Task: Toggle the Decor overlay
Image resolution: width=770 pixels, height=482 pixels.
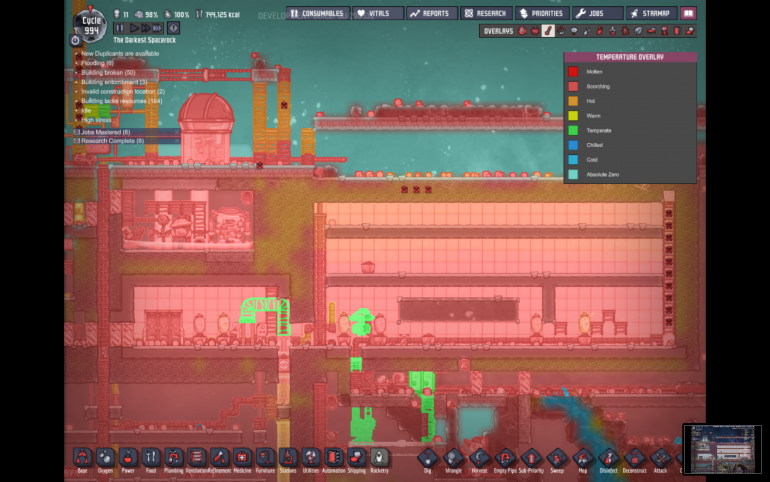Action: click(613, 31)
